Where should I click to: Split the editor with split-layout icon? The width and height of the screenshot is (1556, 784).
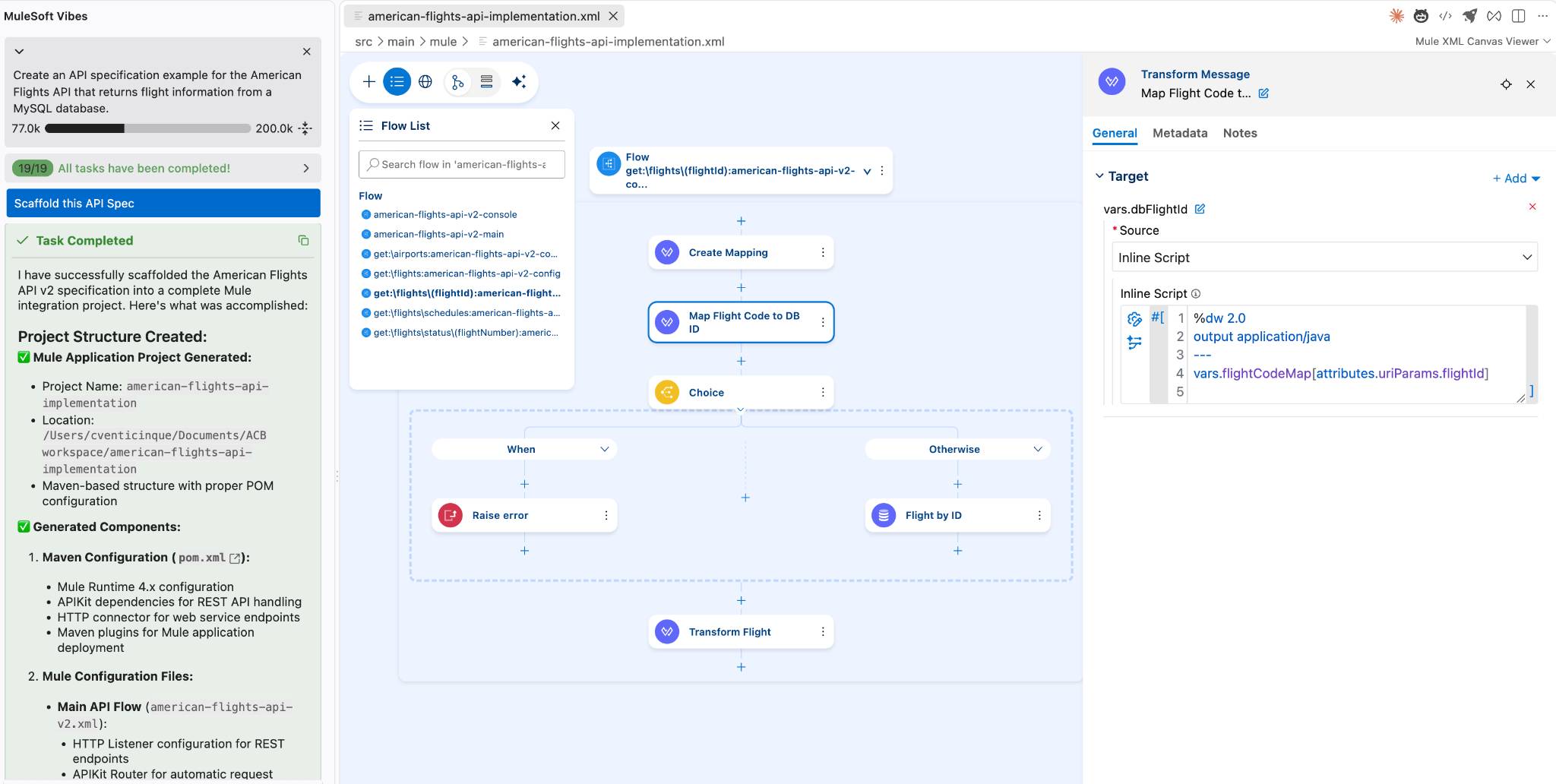pyautogui.click(x=1518, y=16)
